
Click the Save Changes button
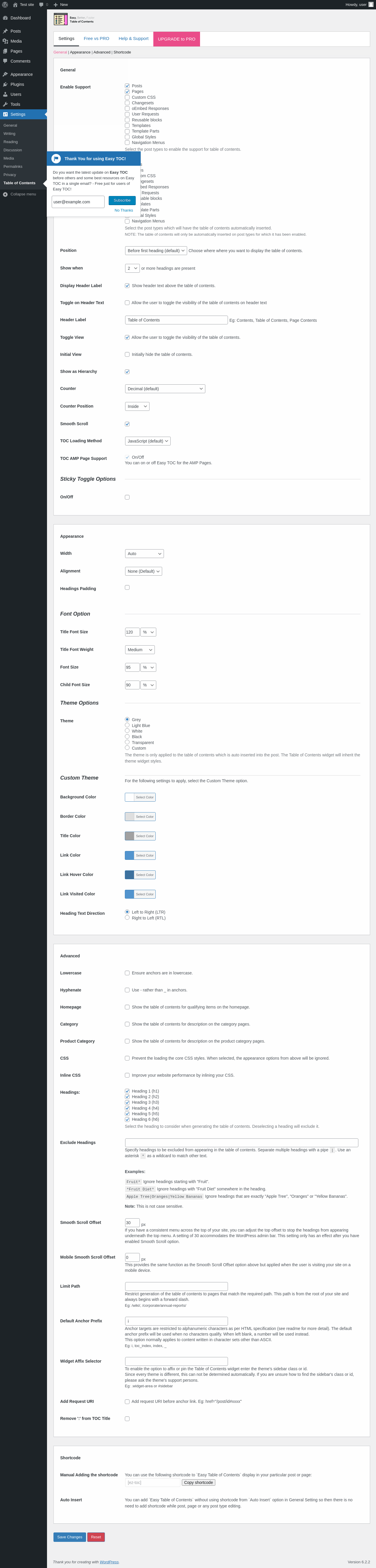pos(69,1537)
